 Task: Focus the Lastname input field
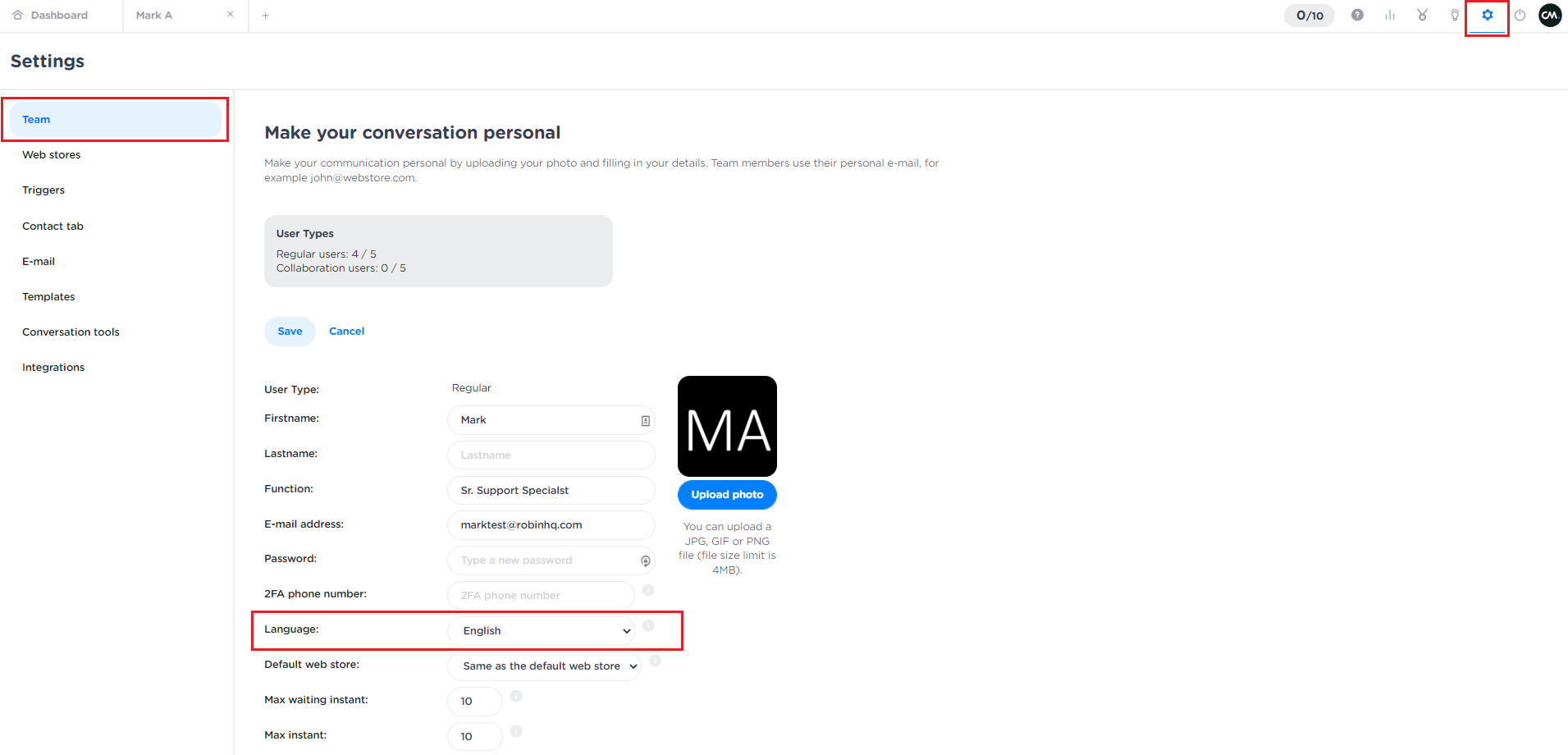coord(551,455)
